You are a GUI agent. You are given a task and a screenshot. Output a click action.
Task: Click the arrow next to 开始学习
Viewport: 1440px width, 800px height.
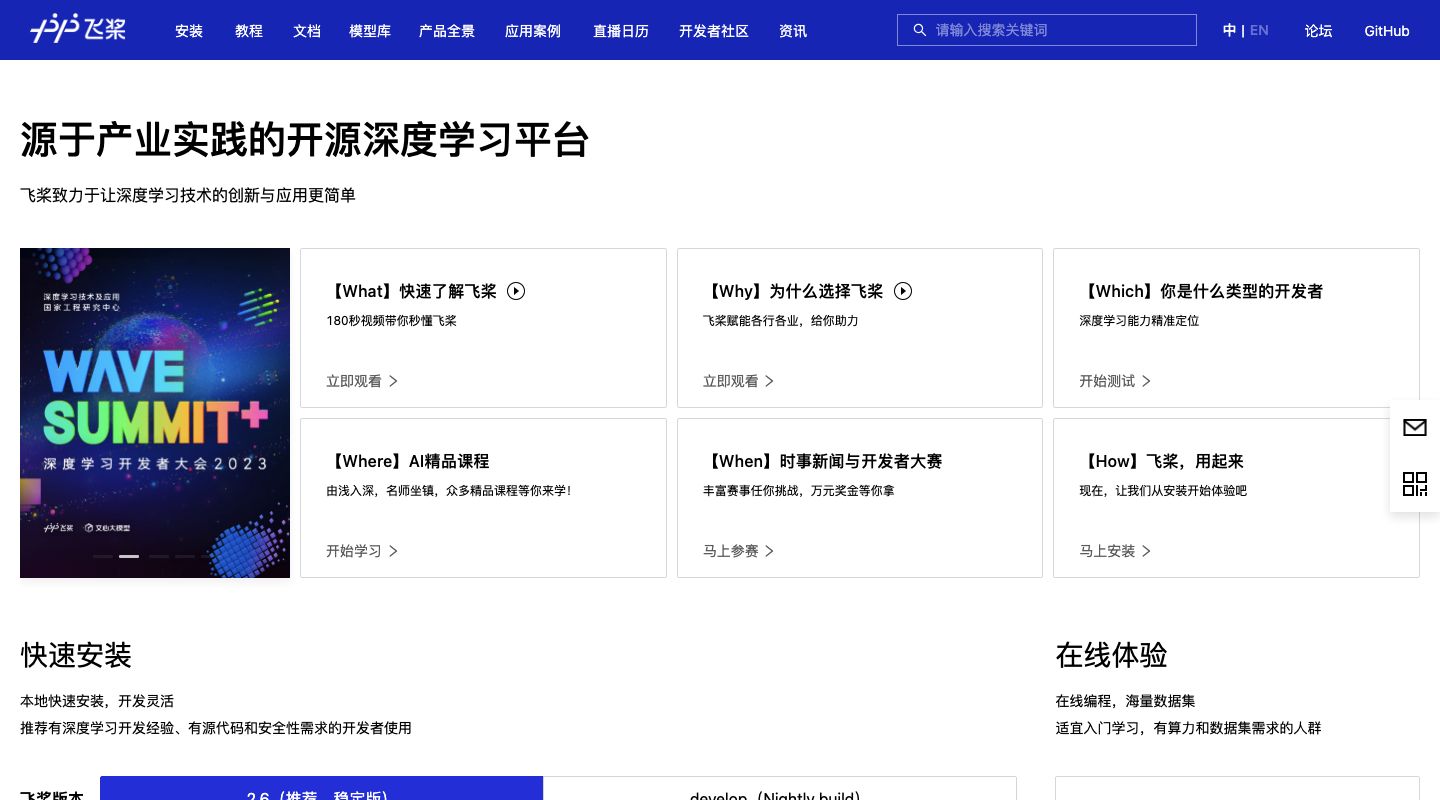coord(393,551)
